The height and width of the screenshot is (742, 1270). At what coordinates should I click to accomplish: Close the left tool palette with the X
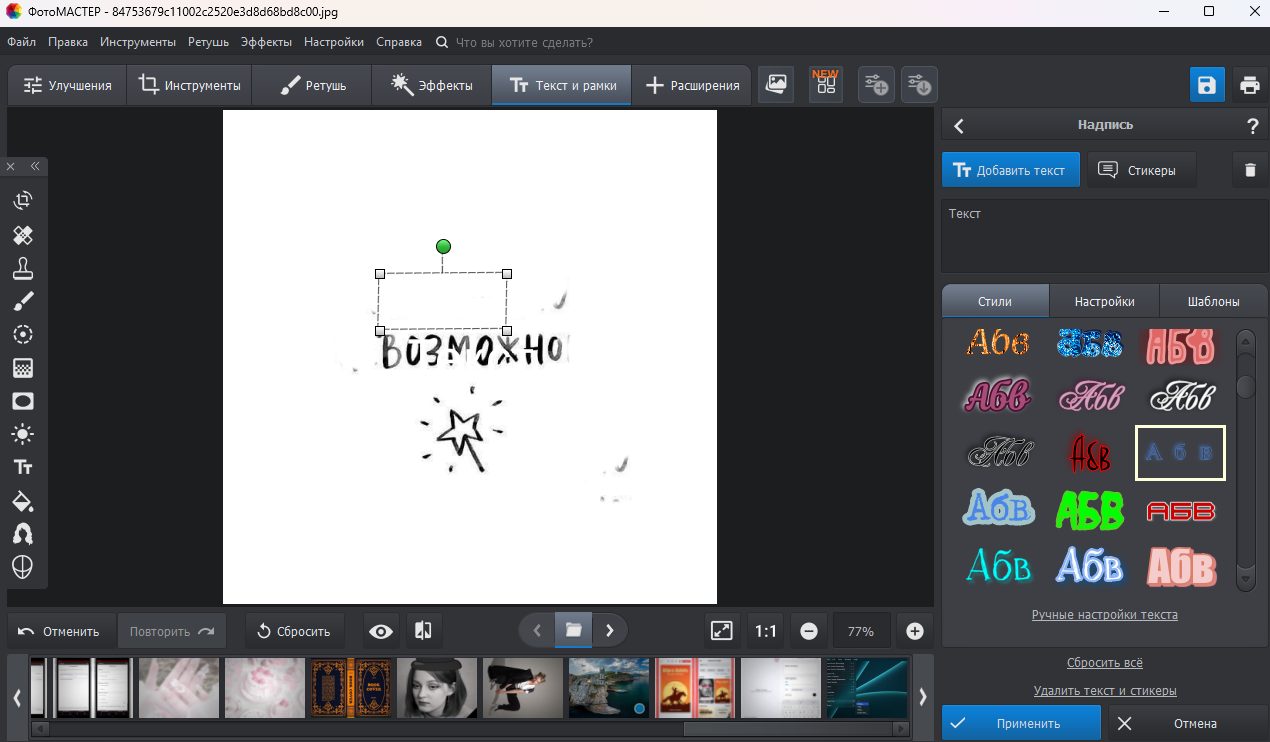click(11, 166)
